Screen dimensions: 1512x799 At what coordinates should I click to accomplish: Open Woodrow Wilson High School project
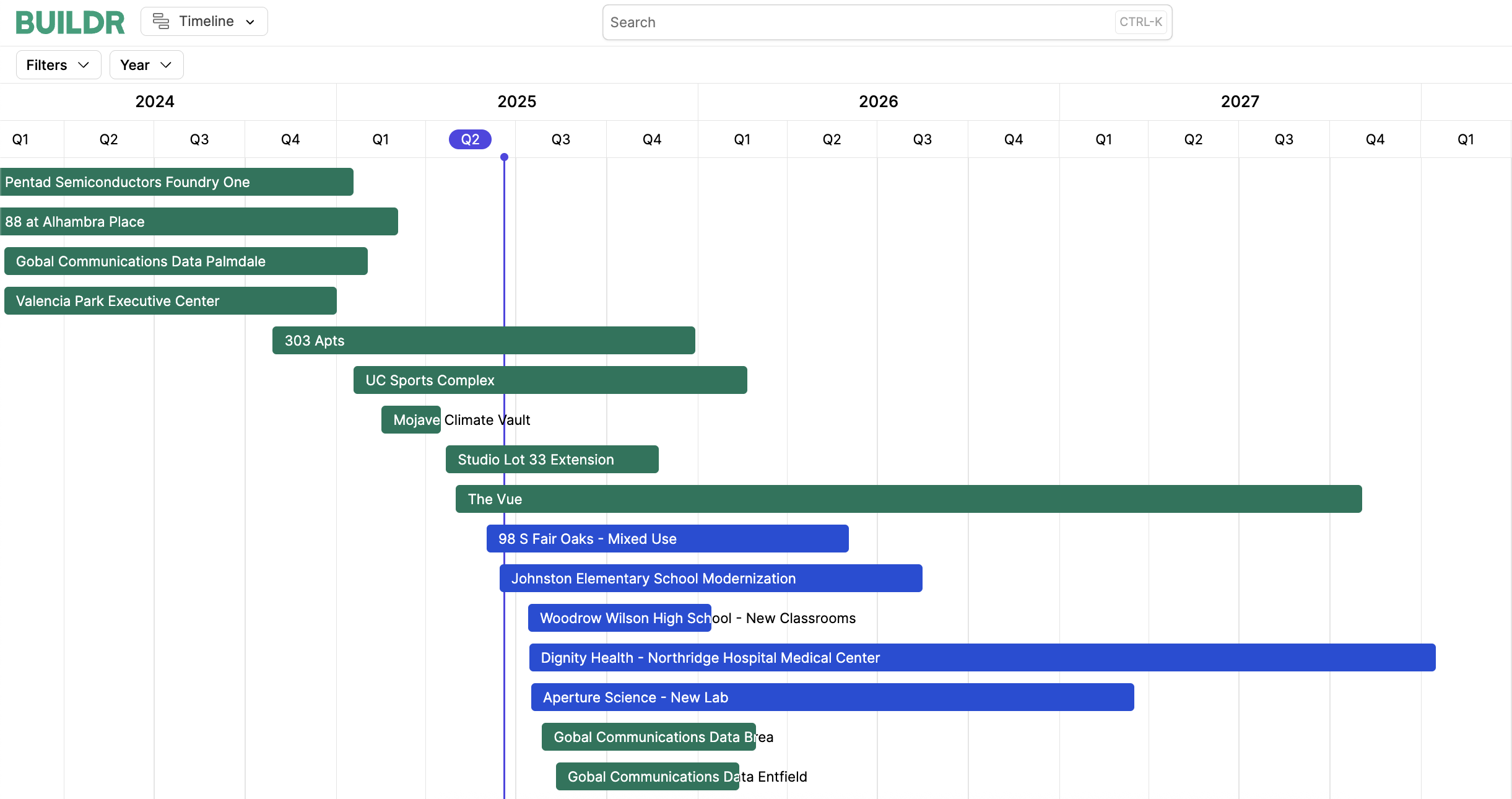(619, 618)
